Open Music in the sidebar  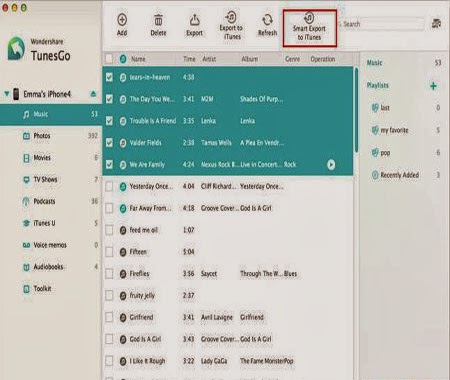51,114
